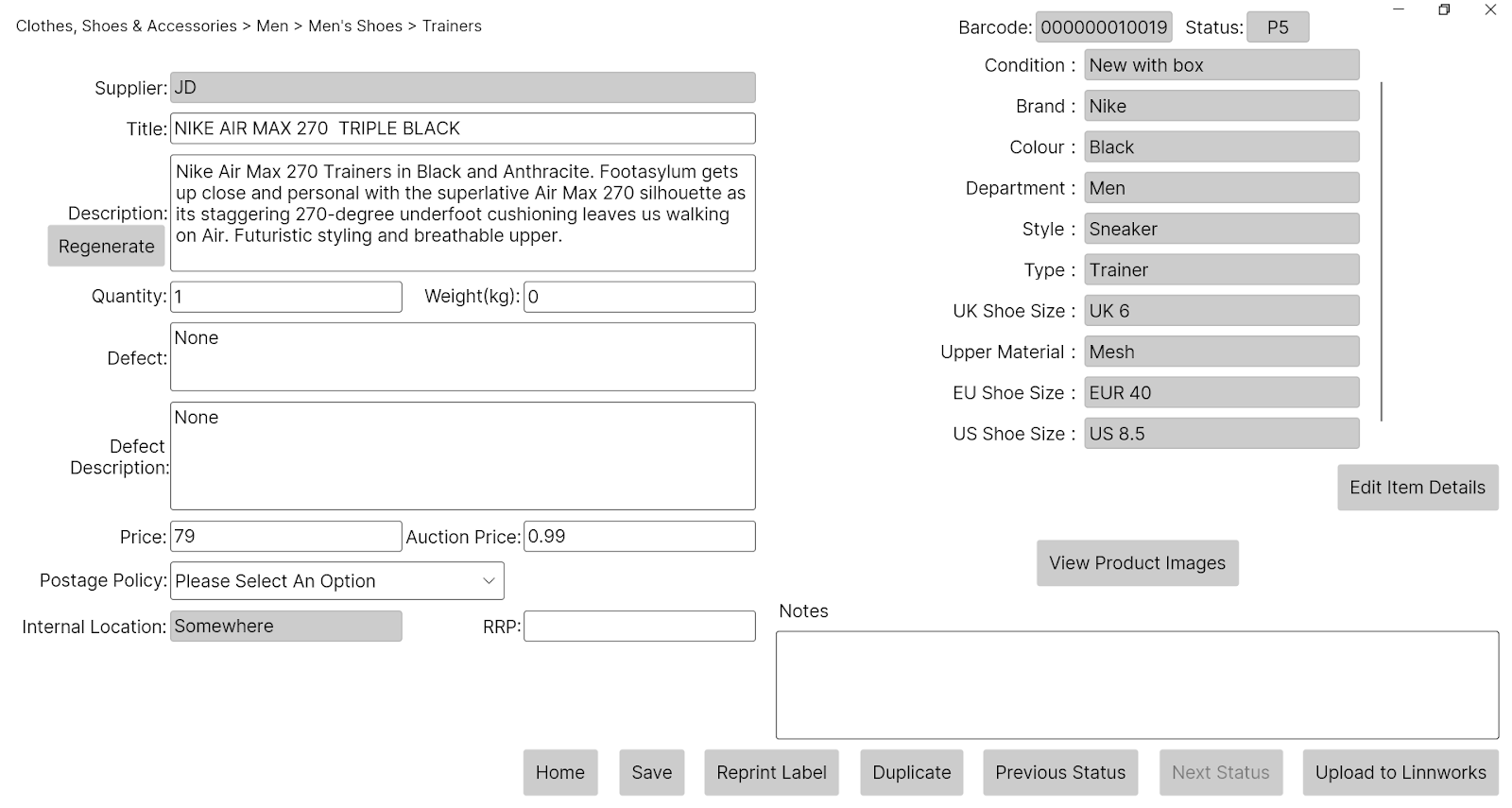The image size is (1512, 808).
Task: Click the Auction Price field
Action: [x=639, y=537]
